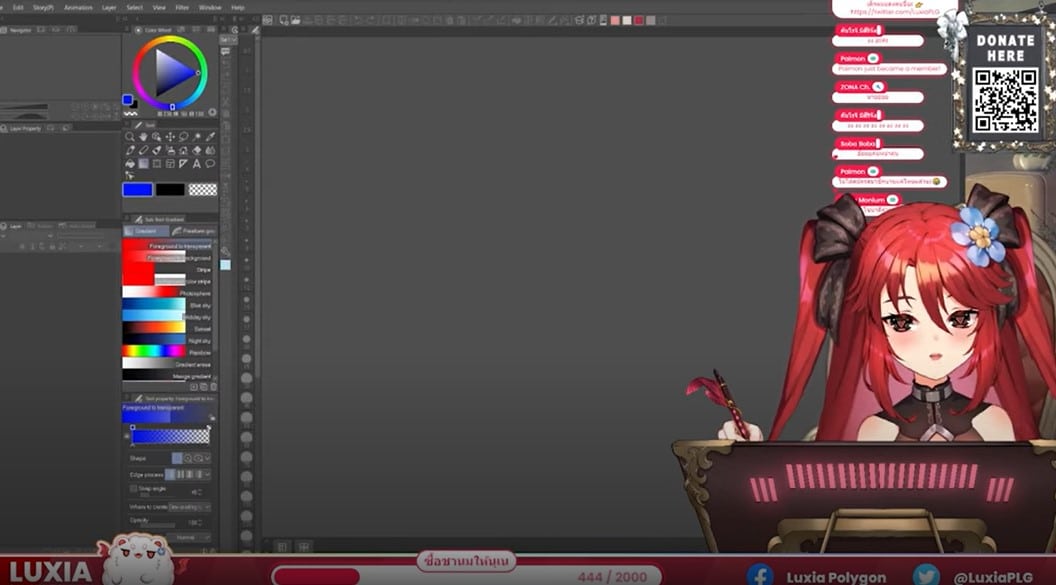The image size is (1056, 585).
Task: Select the Auto select magic wand tool
Action: (x=197, y=137)
